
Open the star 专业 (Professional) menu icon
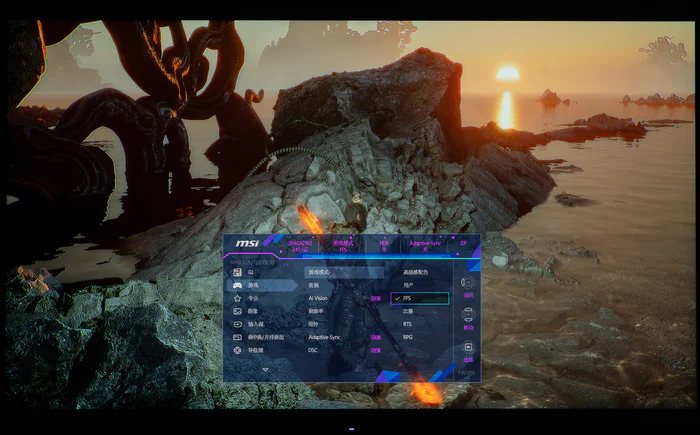pyautogui.click(x=238, y=298)
